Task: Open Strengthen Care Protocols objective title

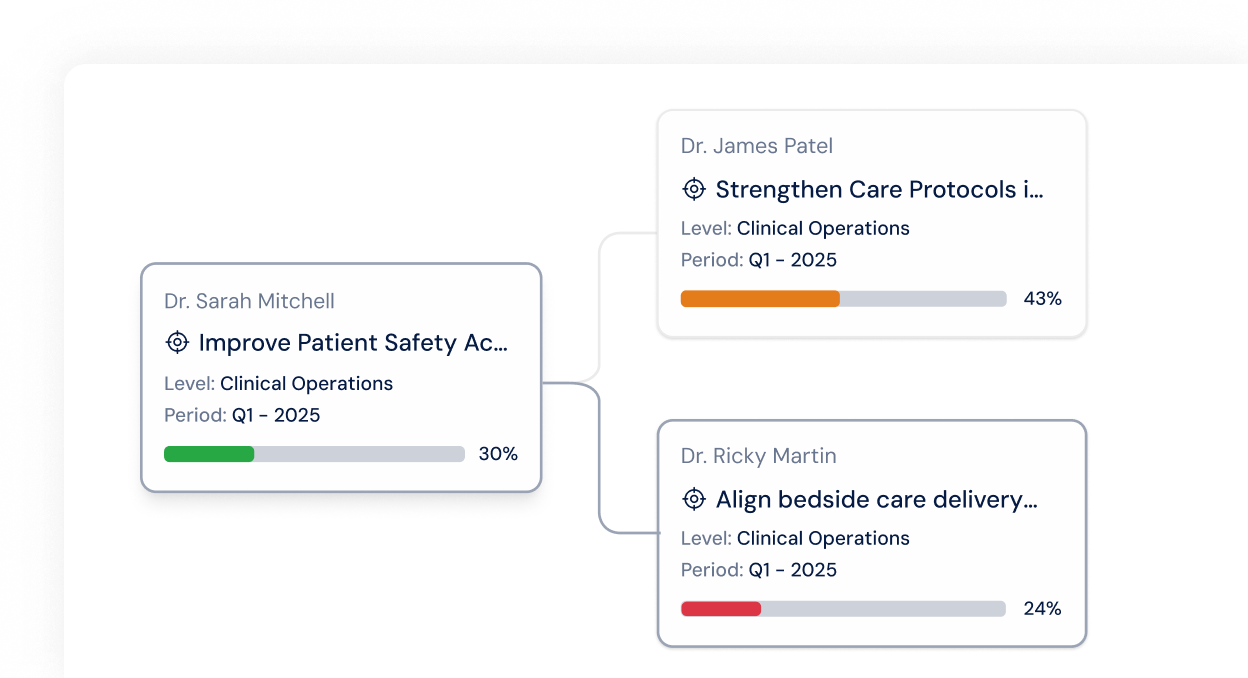Action: click(x=879, y=189)
